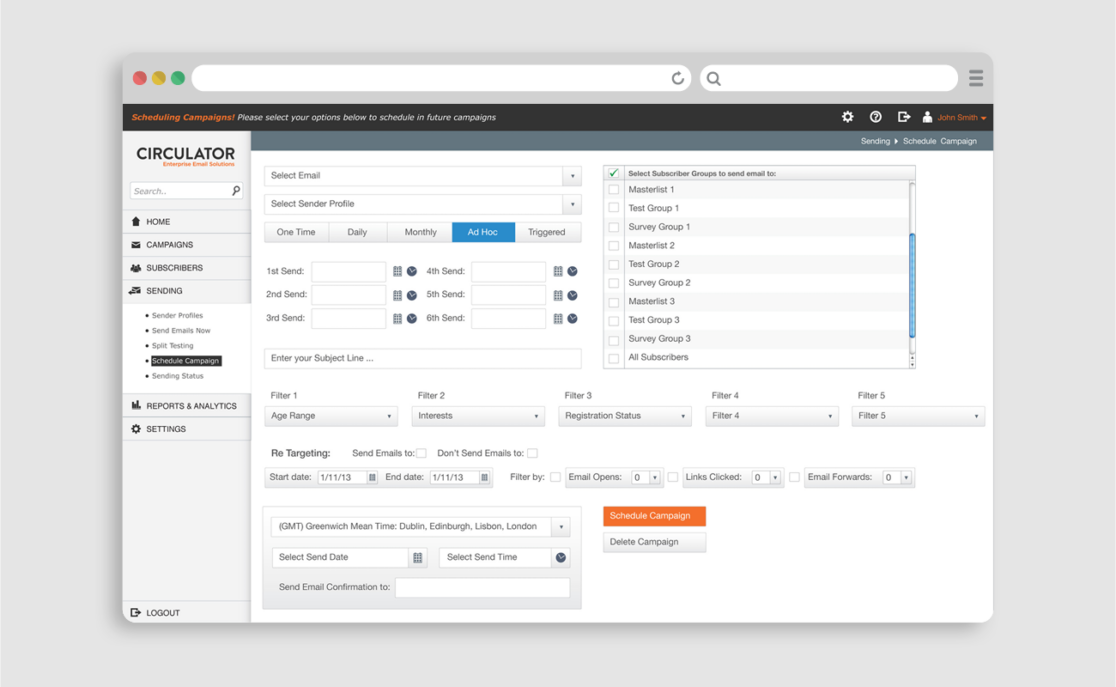Click the settings gear icon in header
Screen dimensions: 1116x687
point(847,117)
